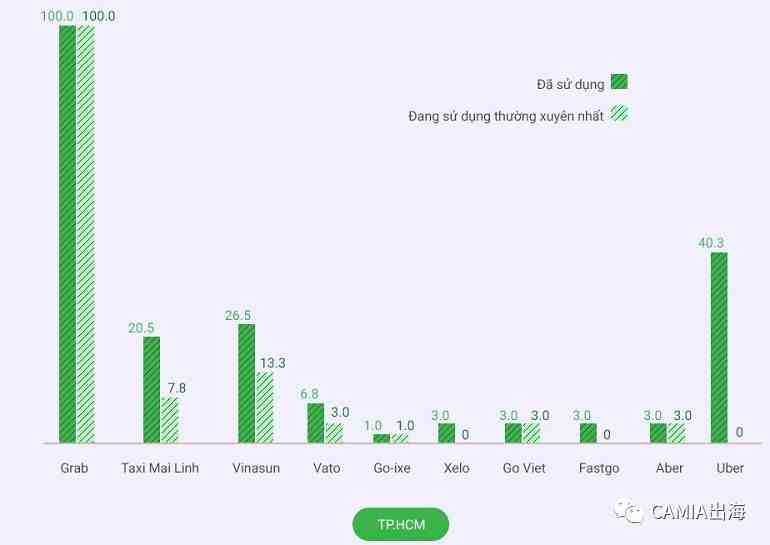770x545 pixels.
Task: Click the solid green 'Đã sử dụng' legend swatch
Action: coord(619,83)
